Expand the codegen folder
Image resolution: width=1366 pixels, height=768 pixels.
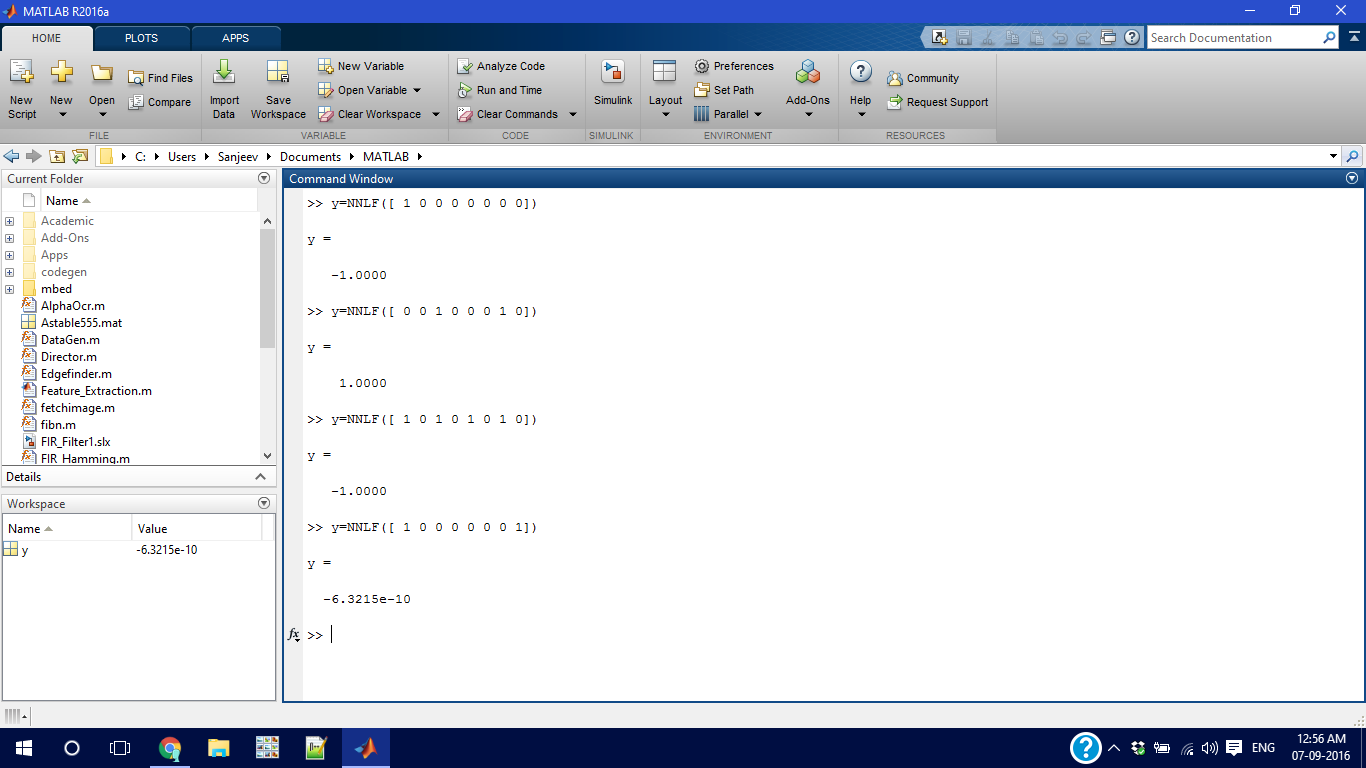point(9,272)
